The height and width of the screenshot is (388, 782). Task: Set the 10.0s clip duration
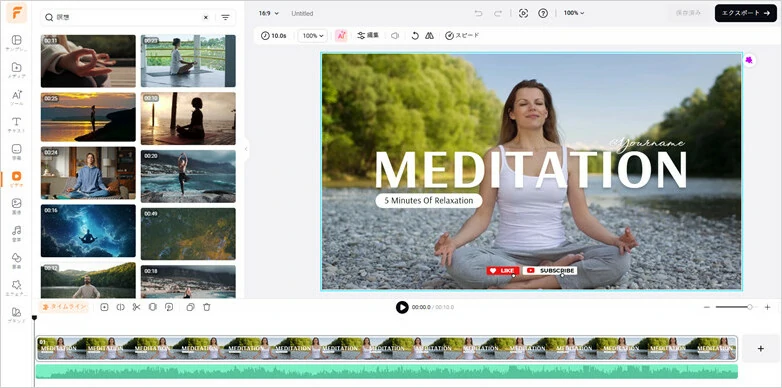point(274,36)
